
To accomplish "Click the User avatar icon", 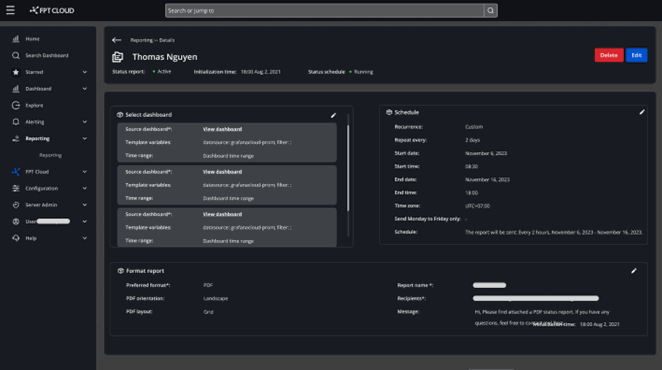I will [x=16, y=221].
